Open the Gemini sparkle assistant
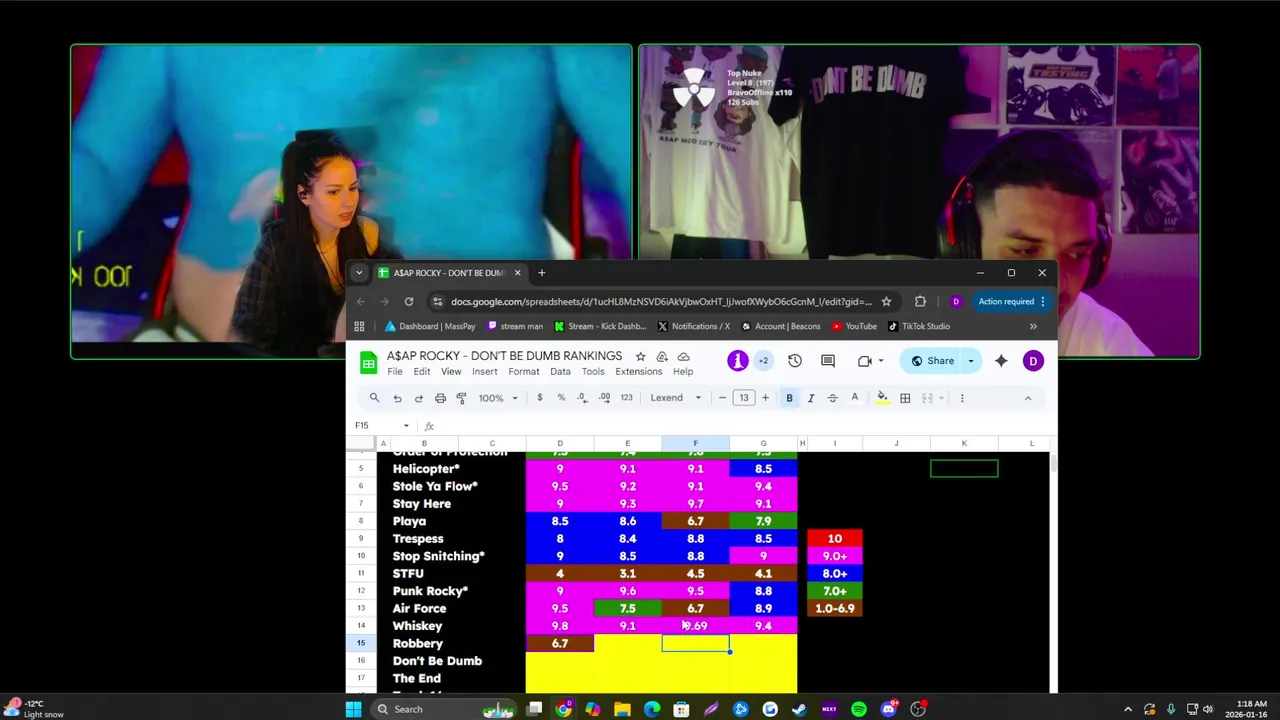The height and width of the screenshot is (720, 1280). (1001, 361)
